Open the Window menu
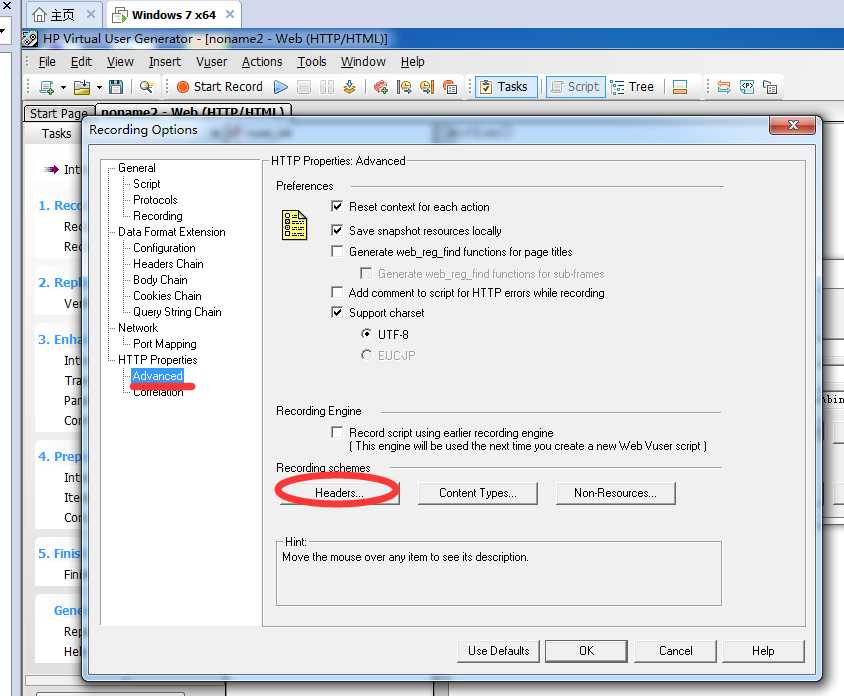The width and height of the screenshot is (844, 696). (363, 62)
